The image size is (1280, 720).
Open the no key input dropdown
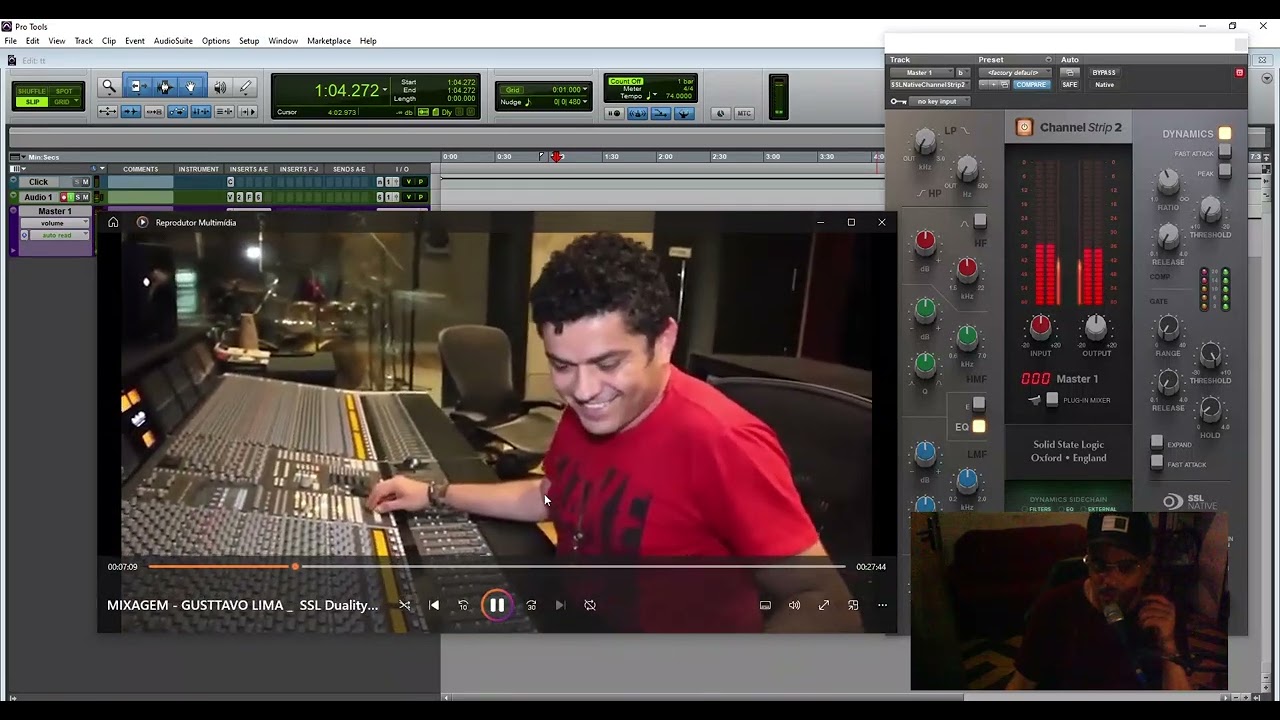(940, 101)
